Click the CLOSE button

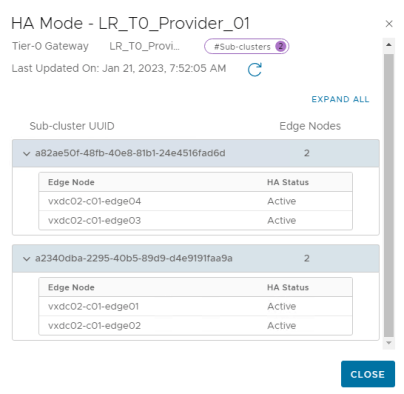tap(368, 374)
